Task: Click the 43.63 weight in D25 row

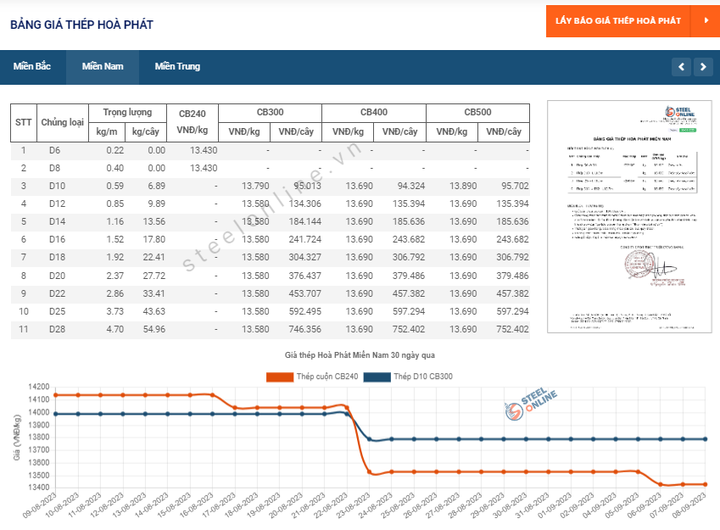Action: 154,312
